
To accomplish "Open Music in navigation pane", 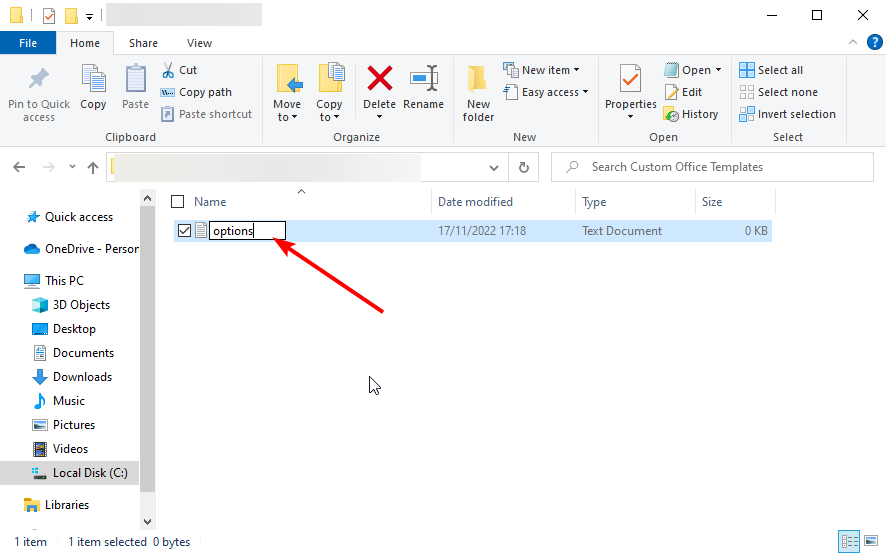I will coord(59,401).
